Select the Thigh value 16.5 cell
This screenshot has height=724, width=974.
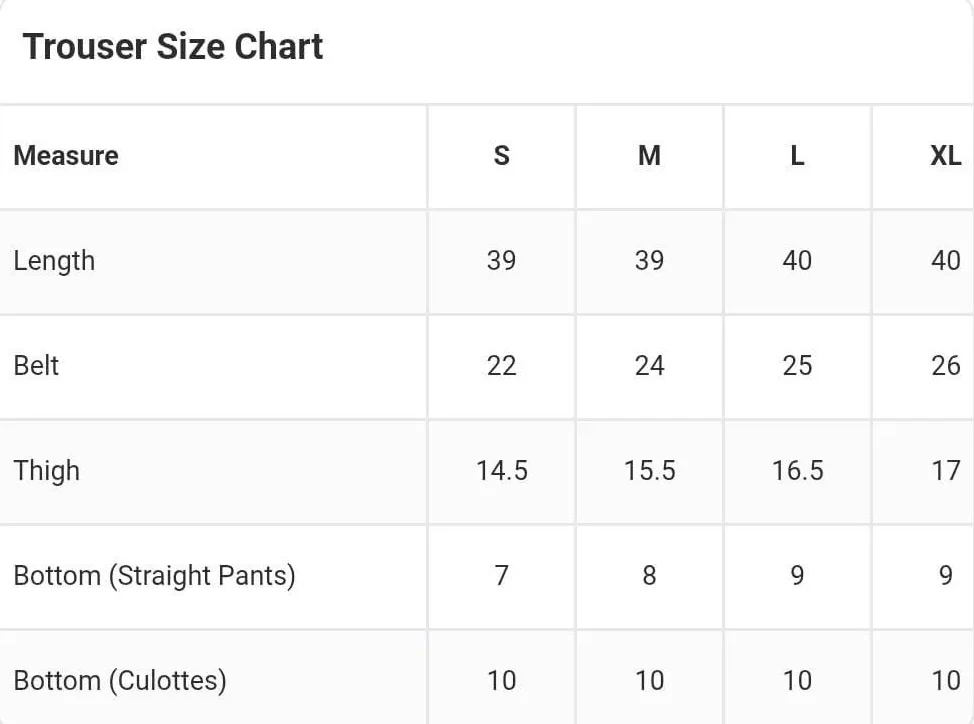coord(797,471)
